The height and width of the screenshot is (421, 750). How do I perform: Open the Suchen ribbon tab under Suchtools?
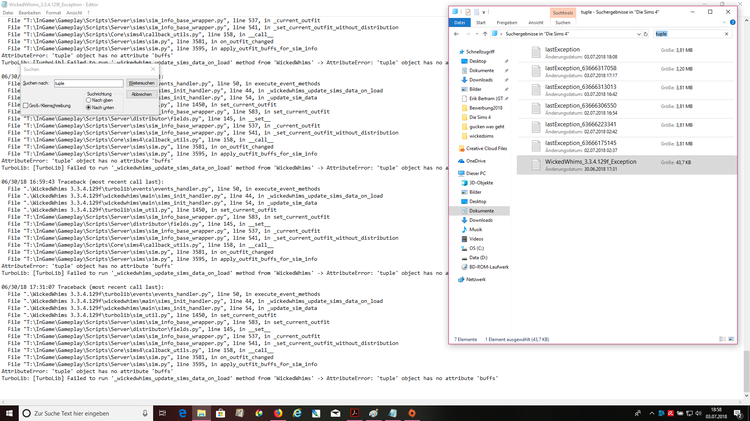(x=562, y=22)
